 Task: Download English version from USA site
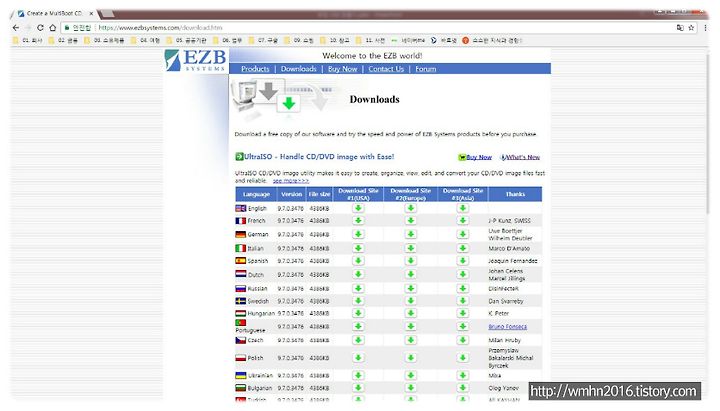pyautogui.click(x=358, y=208)
